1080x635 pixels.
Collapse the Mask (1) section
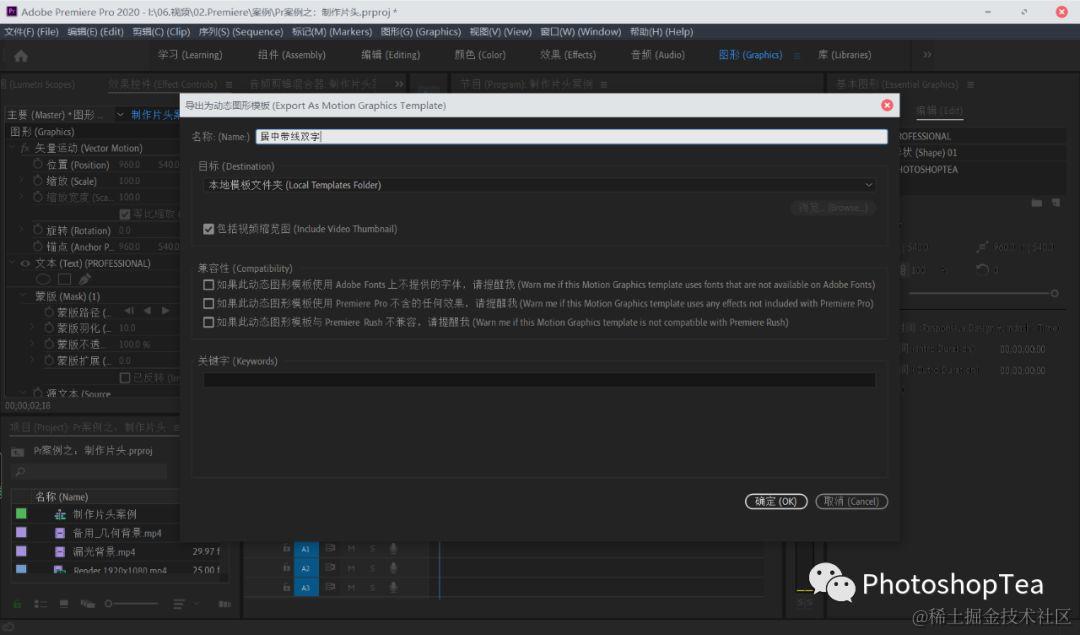point(23,295)
